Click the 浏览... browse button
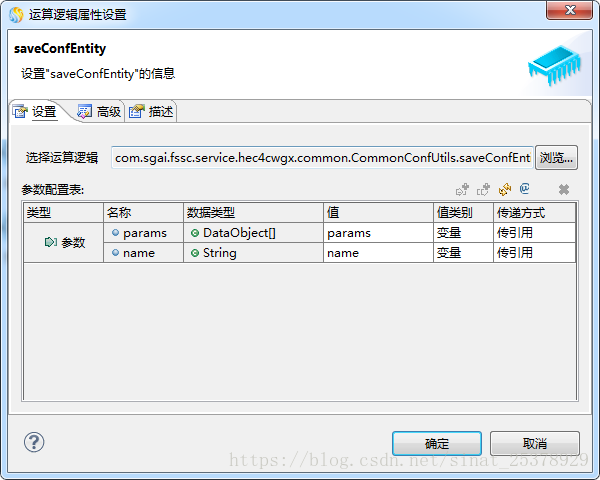 point(556,157)
